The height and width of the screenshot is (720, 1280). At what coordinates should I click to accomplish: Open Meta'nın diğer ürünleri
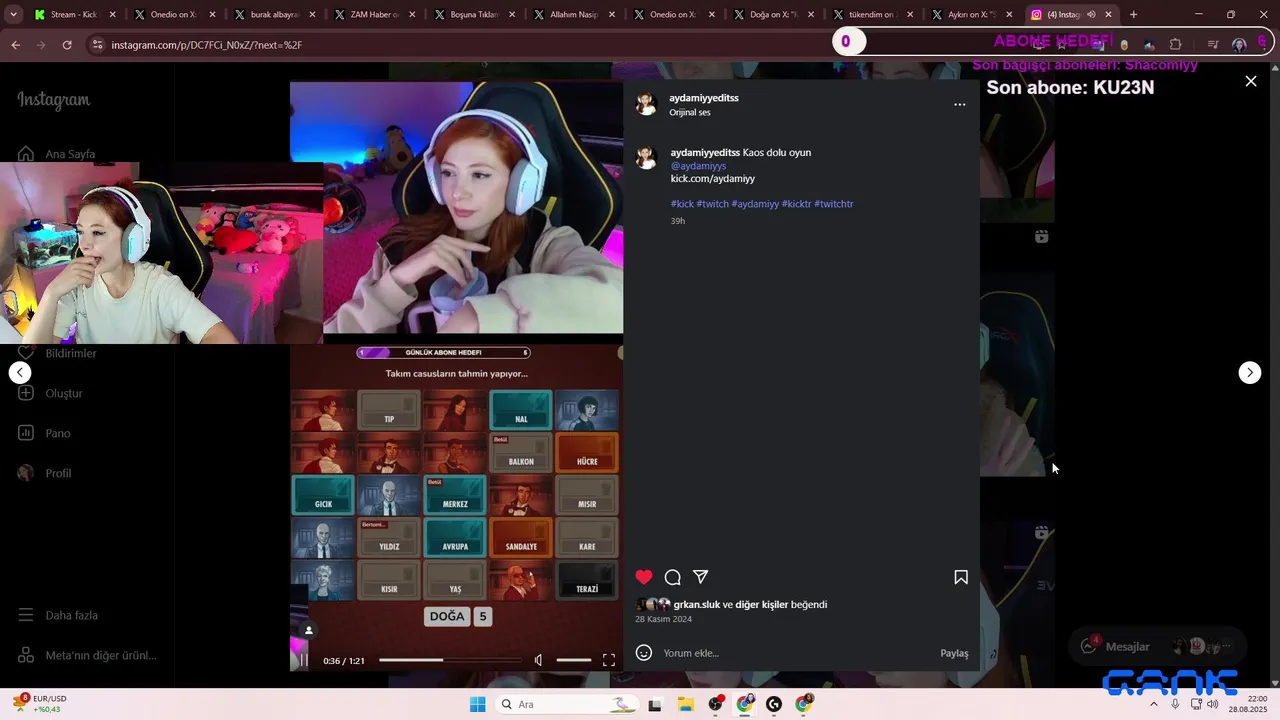coord(87,655)
